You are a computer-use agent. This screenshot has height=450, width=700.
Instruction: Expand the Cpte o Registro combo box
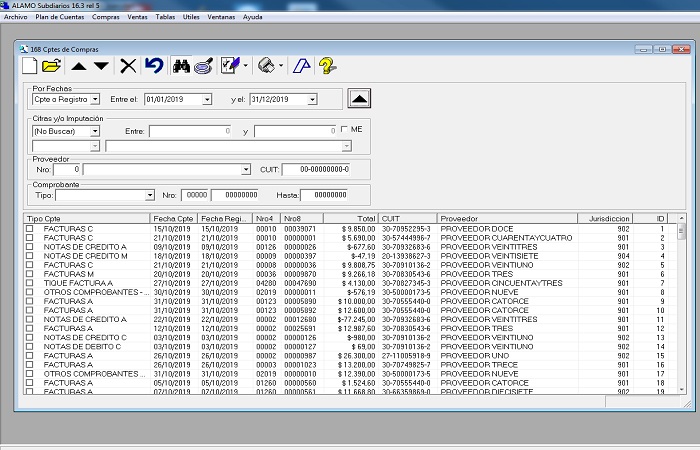tap(95, 99)
